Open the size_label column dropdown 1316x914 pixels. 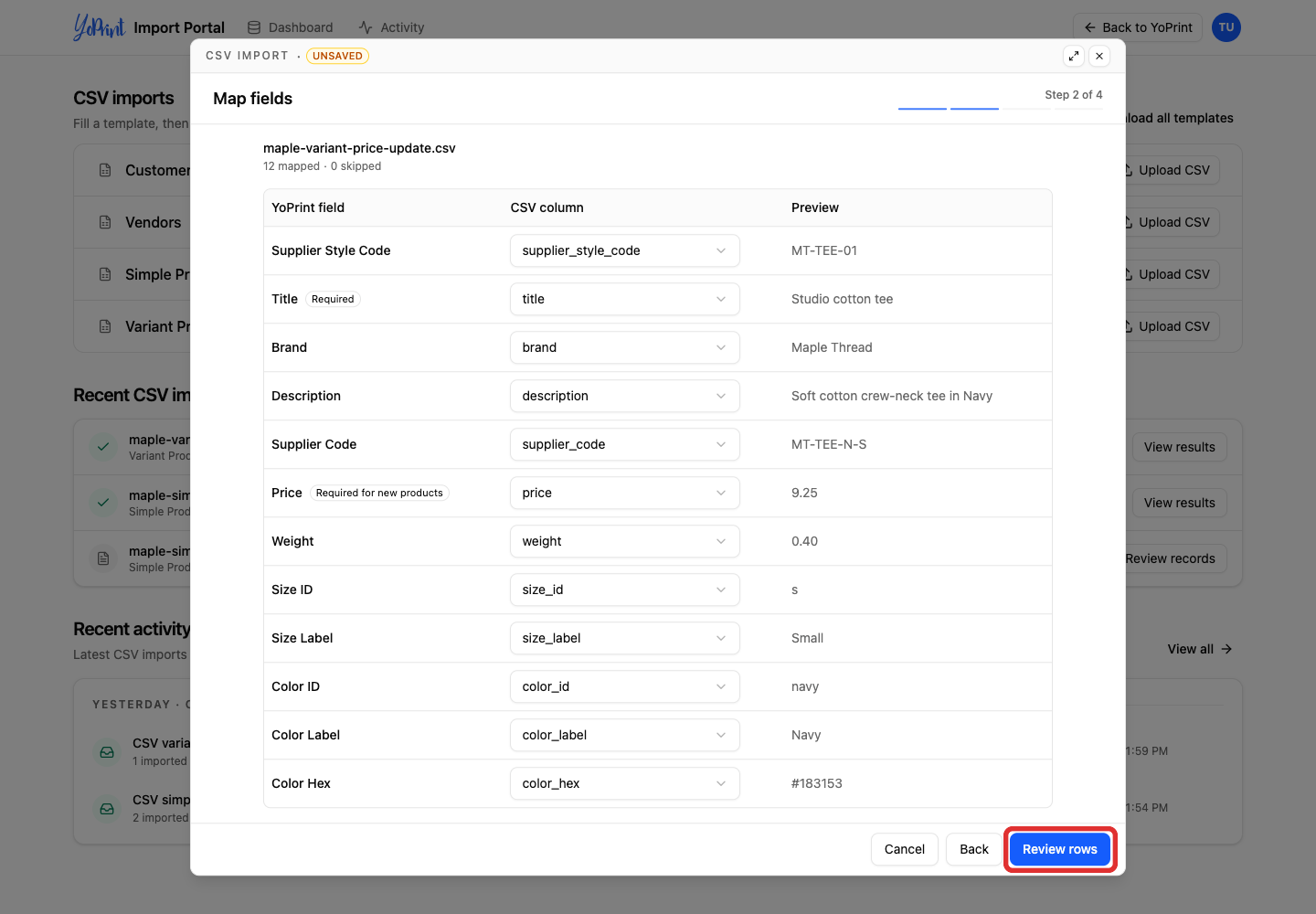tap(625, 638)
